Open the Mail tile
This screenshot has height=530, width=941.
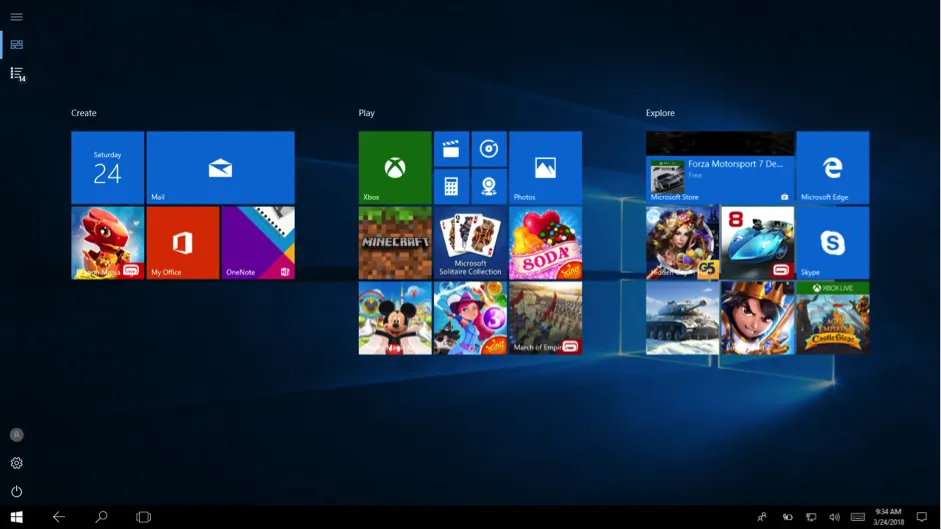click(220, 167)
